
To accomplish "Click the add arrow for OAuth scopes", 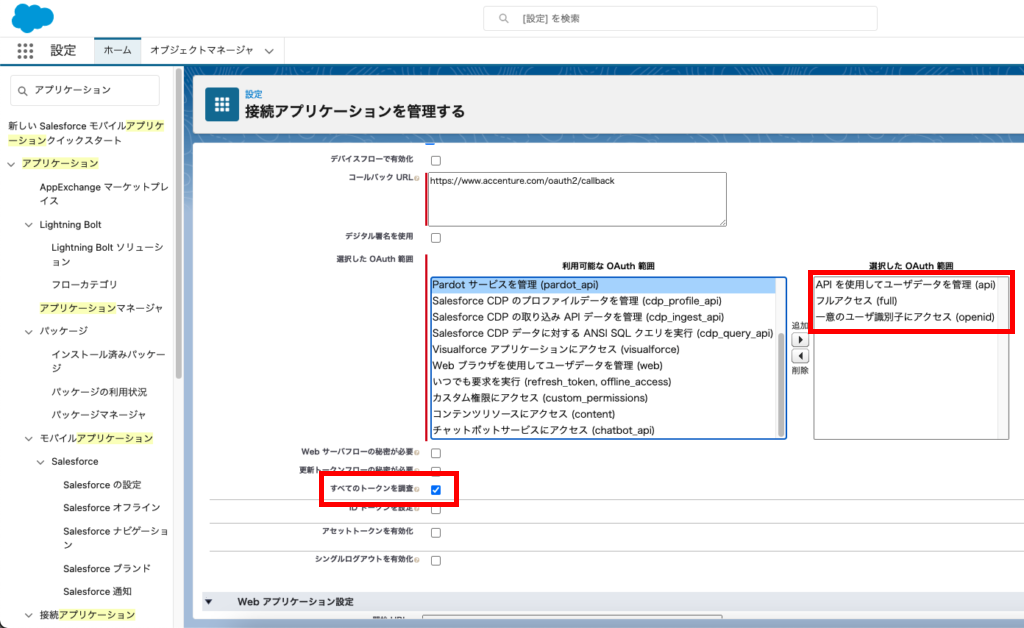I will 800,340.
